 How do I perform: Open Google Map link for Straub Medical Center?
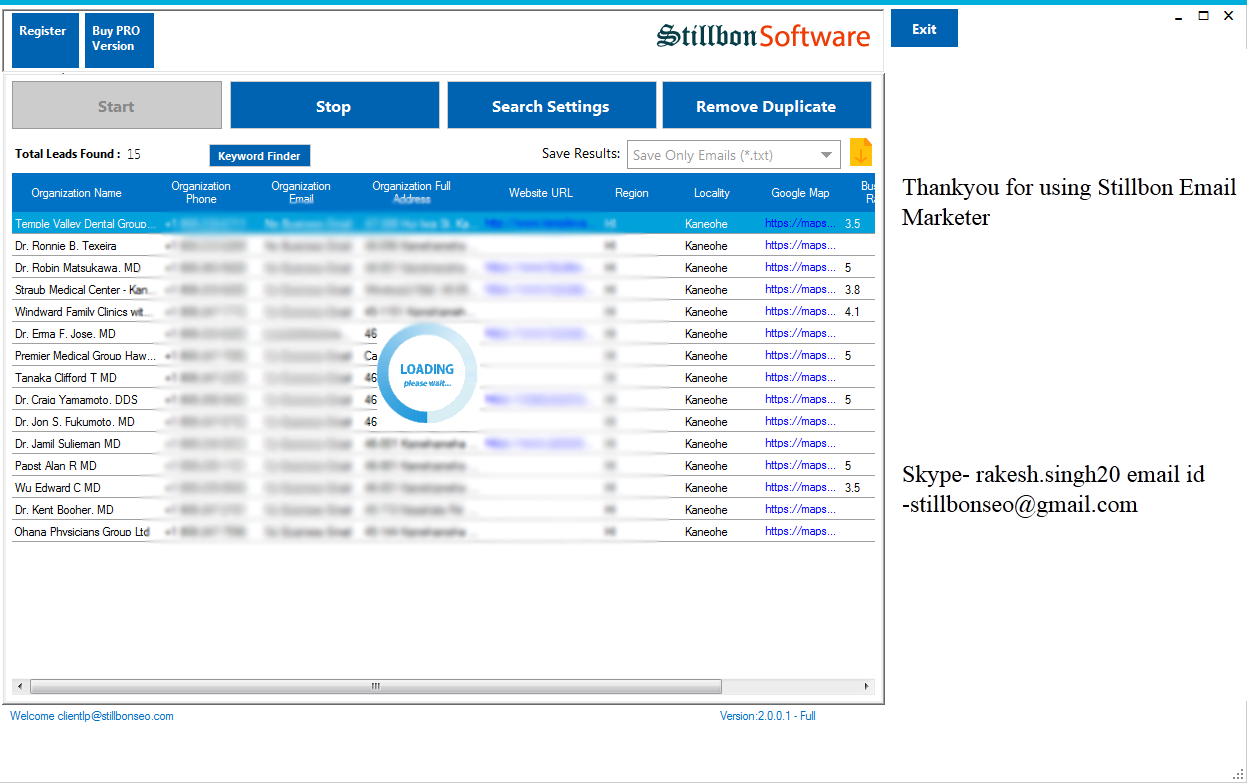800,290
